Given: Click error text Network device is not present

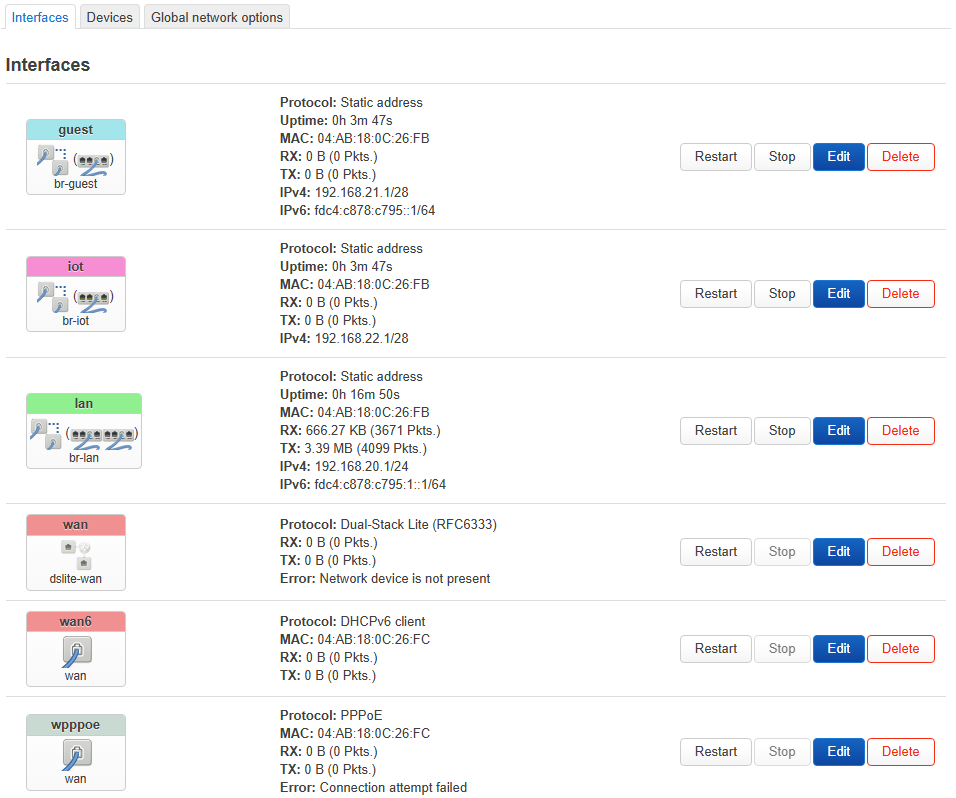Looking at the screenshot, I should tap(405, 579).
